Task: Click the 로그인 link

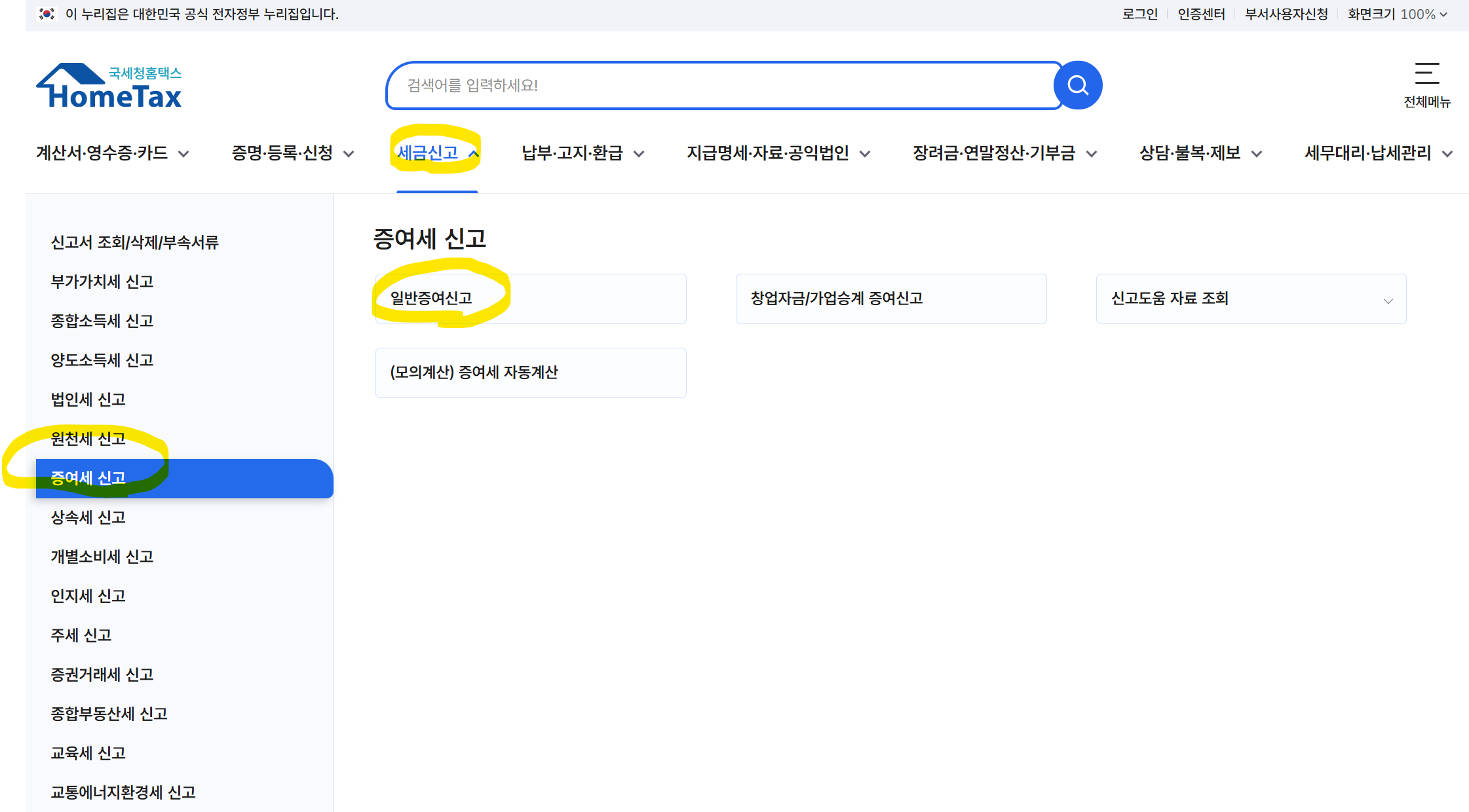Action: coord(1139,14)
